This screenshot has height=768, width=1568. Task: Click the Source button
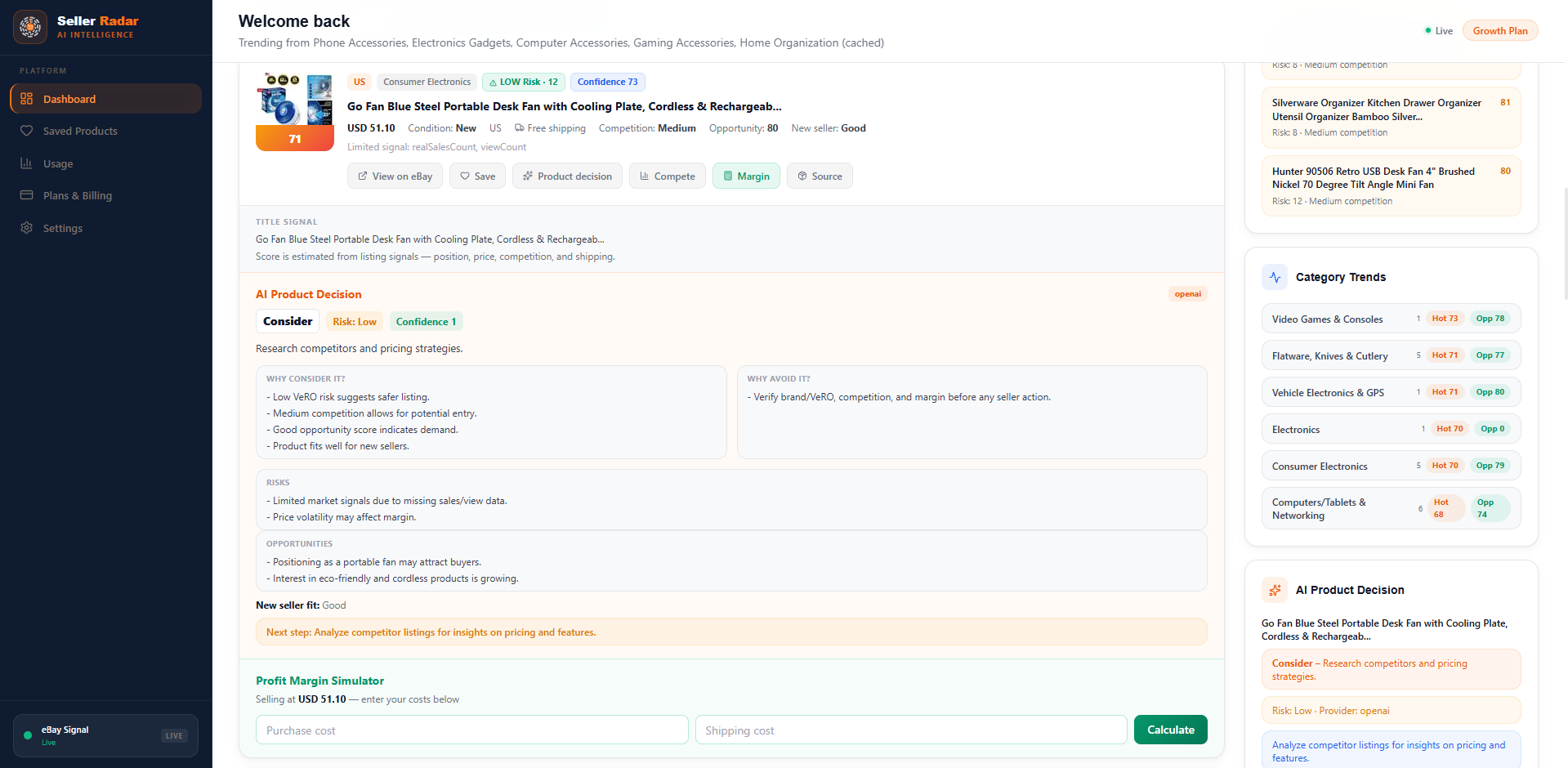[820, 176]
